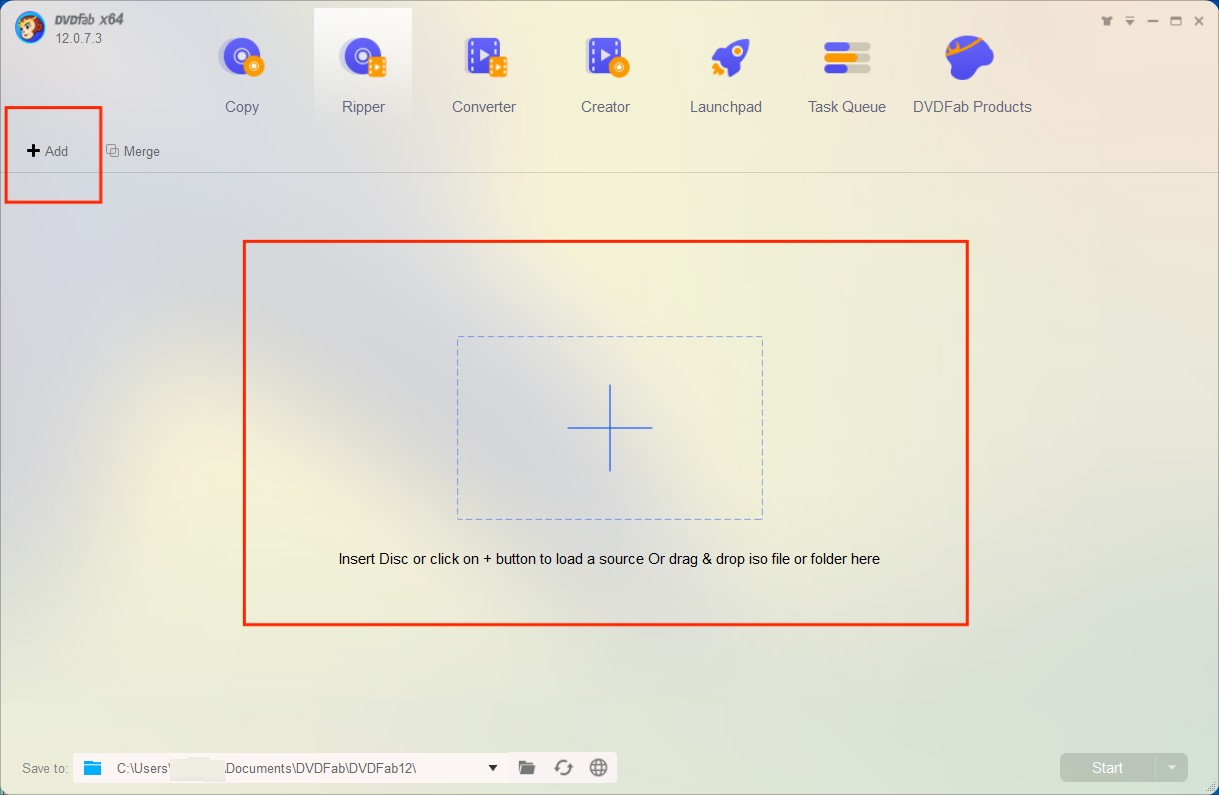
Task: Click the refresh arrows icon in the Save bar
Action: click(564, 768)
